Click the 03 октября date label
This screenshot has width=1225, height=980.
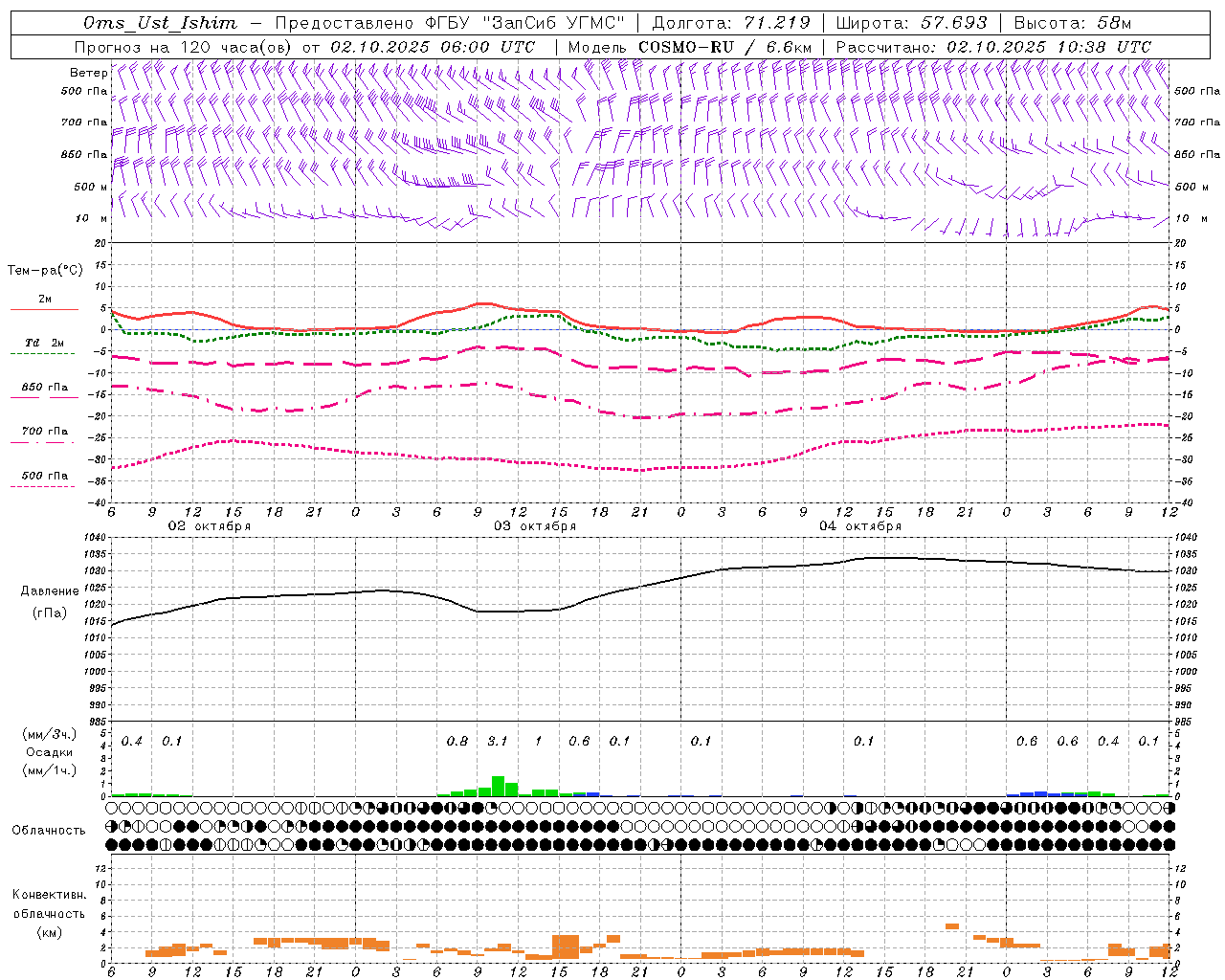click(x=534, y=526)
